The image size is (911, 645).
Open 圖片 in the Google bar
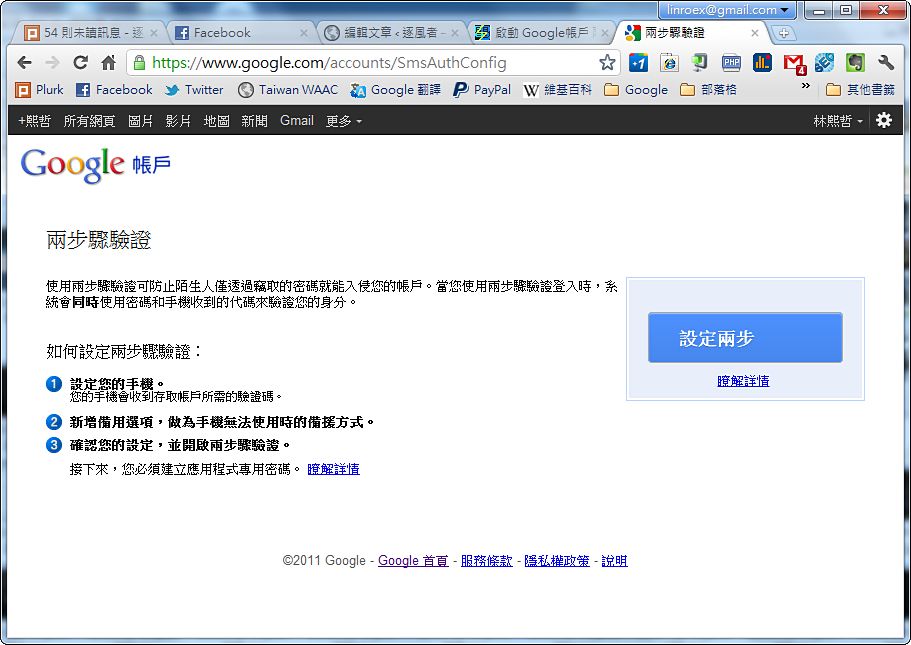pos(140,121)
